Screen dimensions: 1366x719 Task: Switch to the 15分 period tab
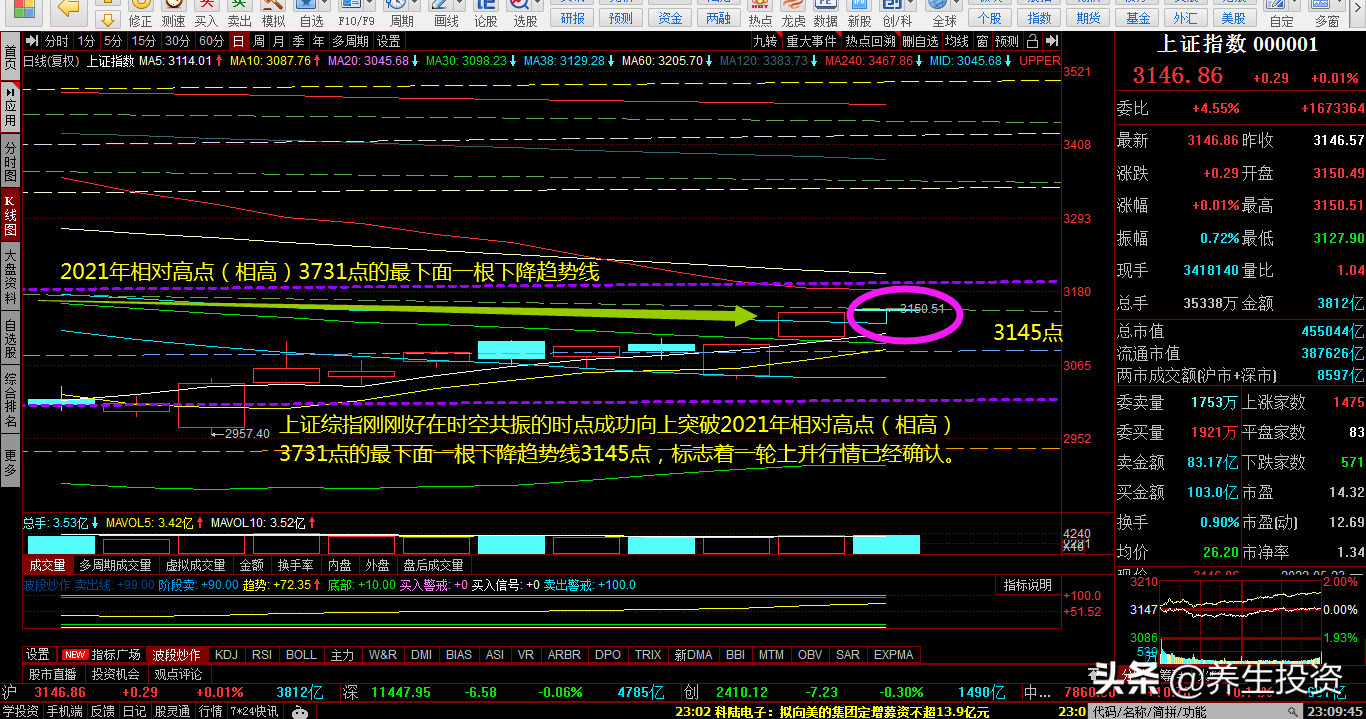(x=144, y=41)
